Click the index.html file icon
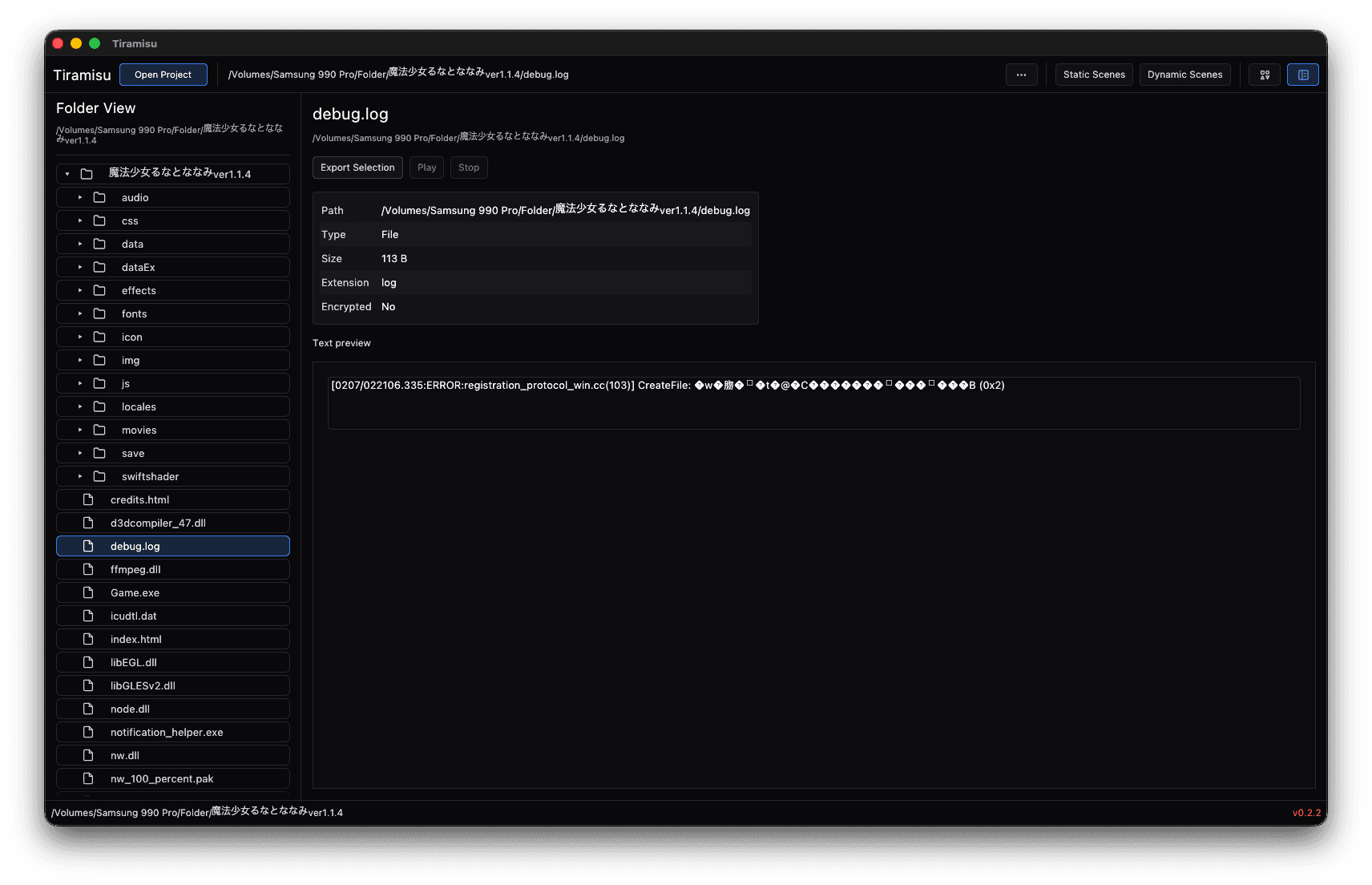The height and width of the screenshot is (885, 1372). [x=88, y=639]
